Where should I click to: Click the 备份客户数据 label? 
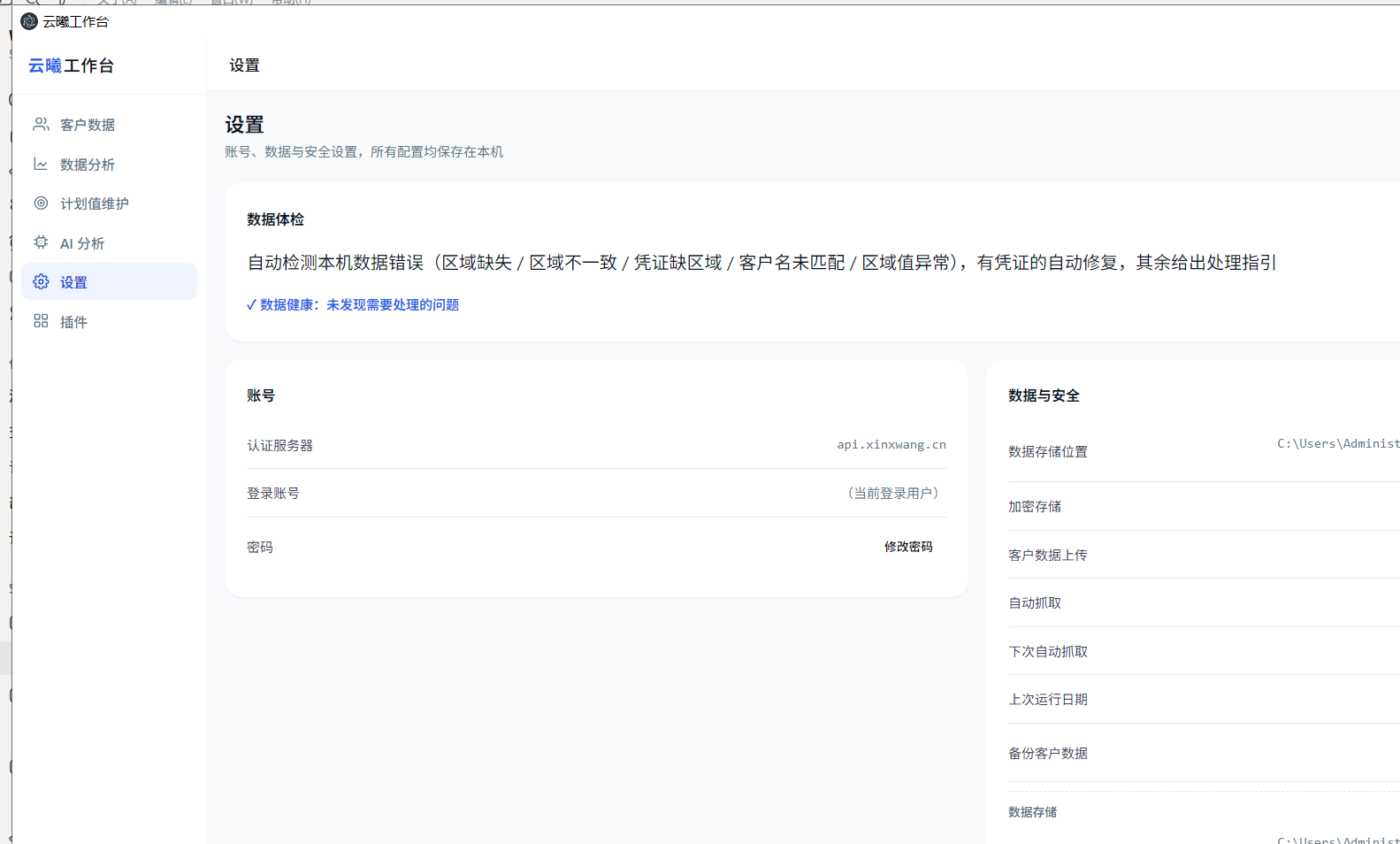coord(1048,753)
